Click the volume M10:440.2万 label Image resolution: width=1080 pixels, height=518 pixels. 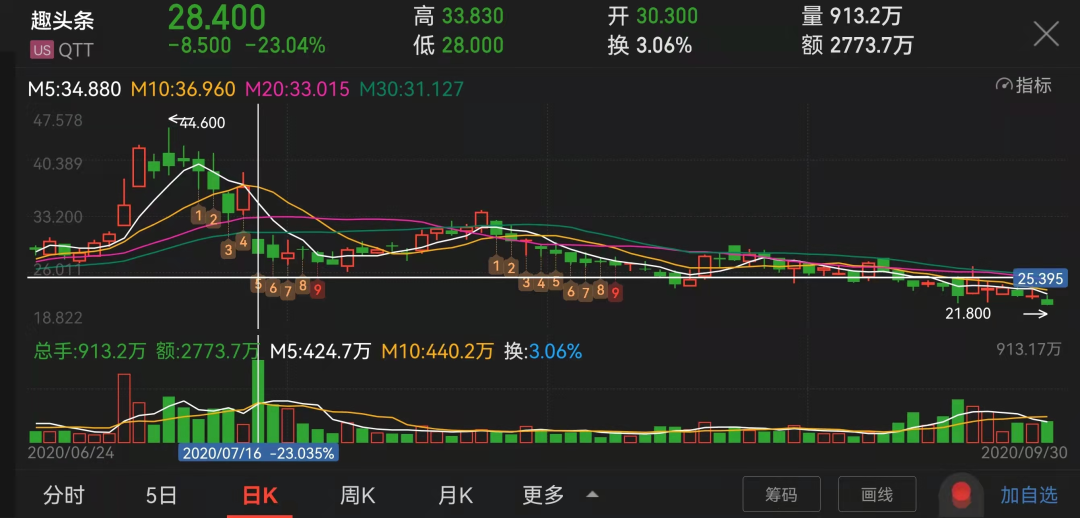coord(437,352)
